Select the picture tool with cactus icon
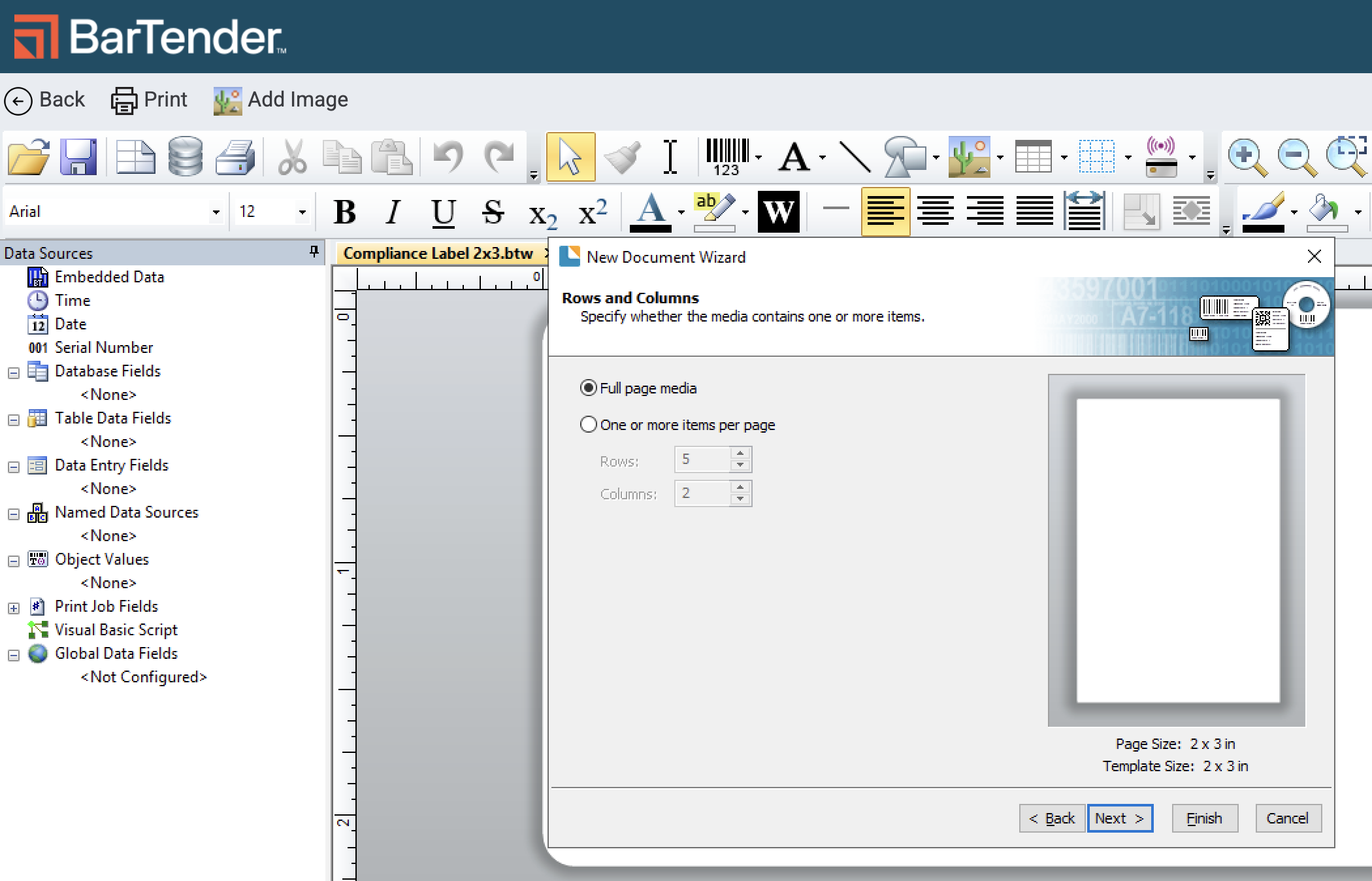The width and height of the screenshot is (1372, 881). click(x=969, y=157)
